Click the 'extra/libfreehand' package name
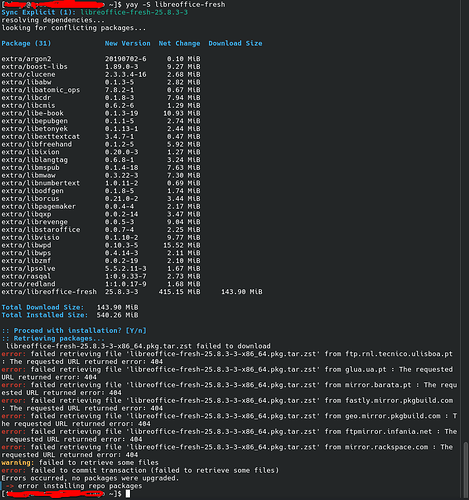The width and height of the screenshot is (469, 500). [x=37, y=144]
